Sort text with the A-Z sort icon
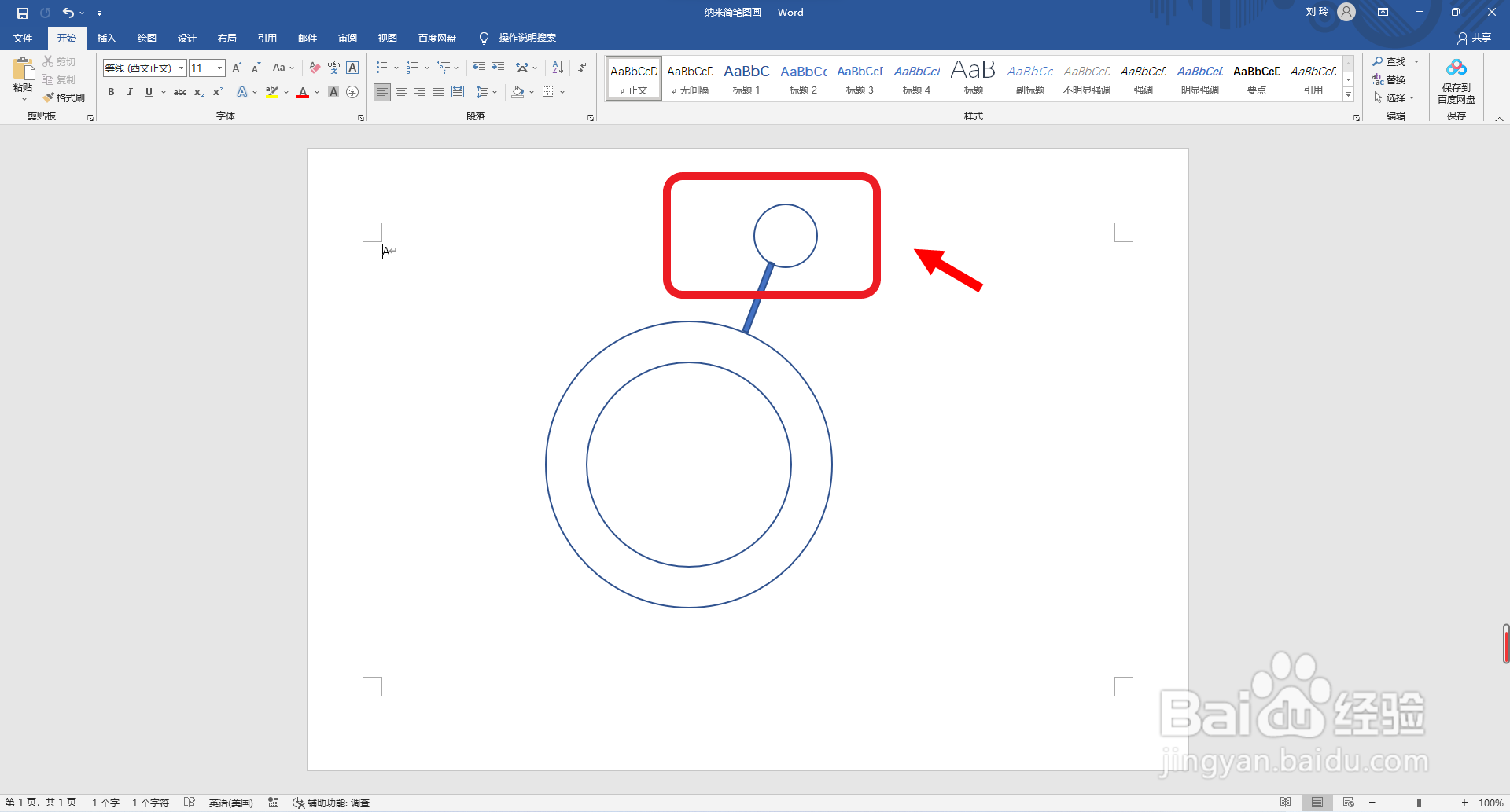Image resolution: width=1510 pixels, height=812 pixels. (x=558, y=68)
